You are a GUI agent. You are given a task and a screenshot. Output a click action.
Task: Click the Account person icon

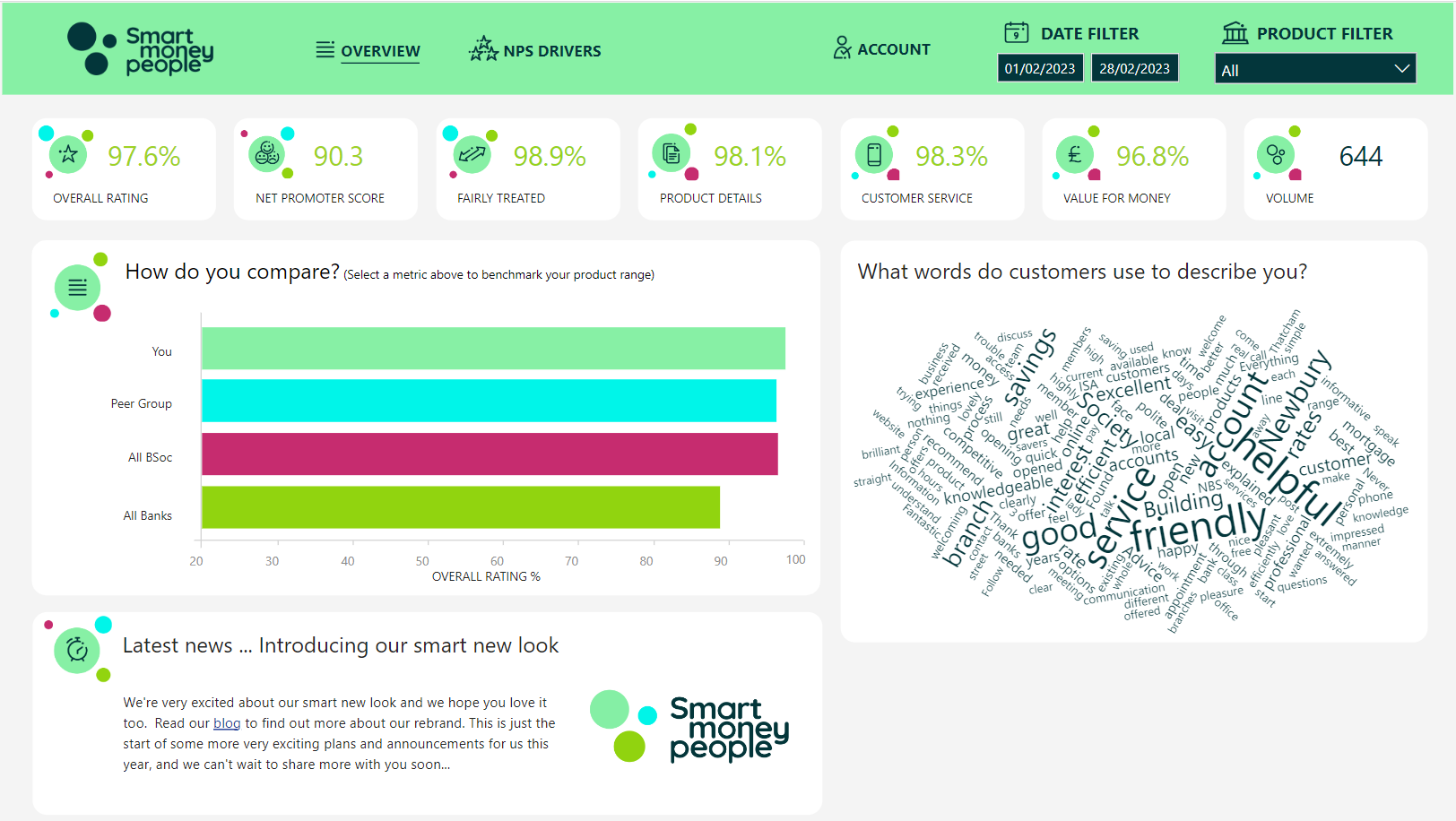click(842, 48)
